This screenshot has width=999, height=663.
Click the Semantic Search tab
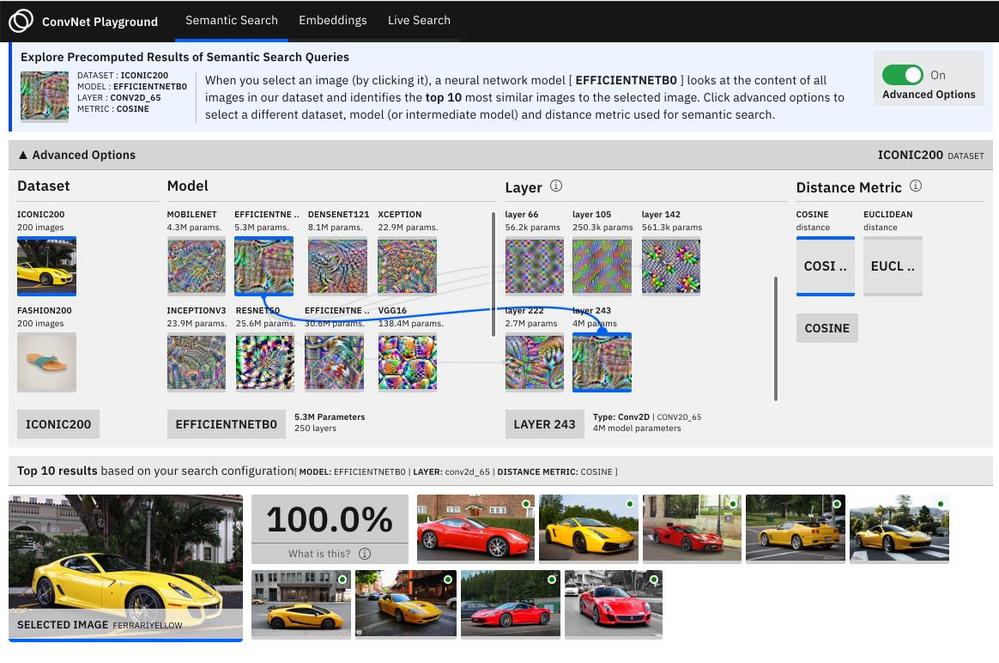click(x=231, y=20)
